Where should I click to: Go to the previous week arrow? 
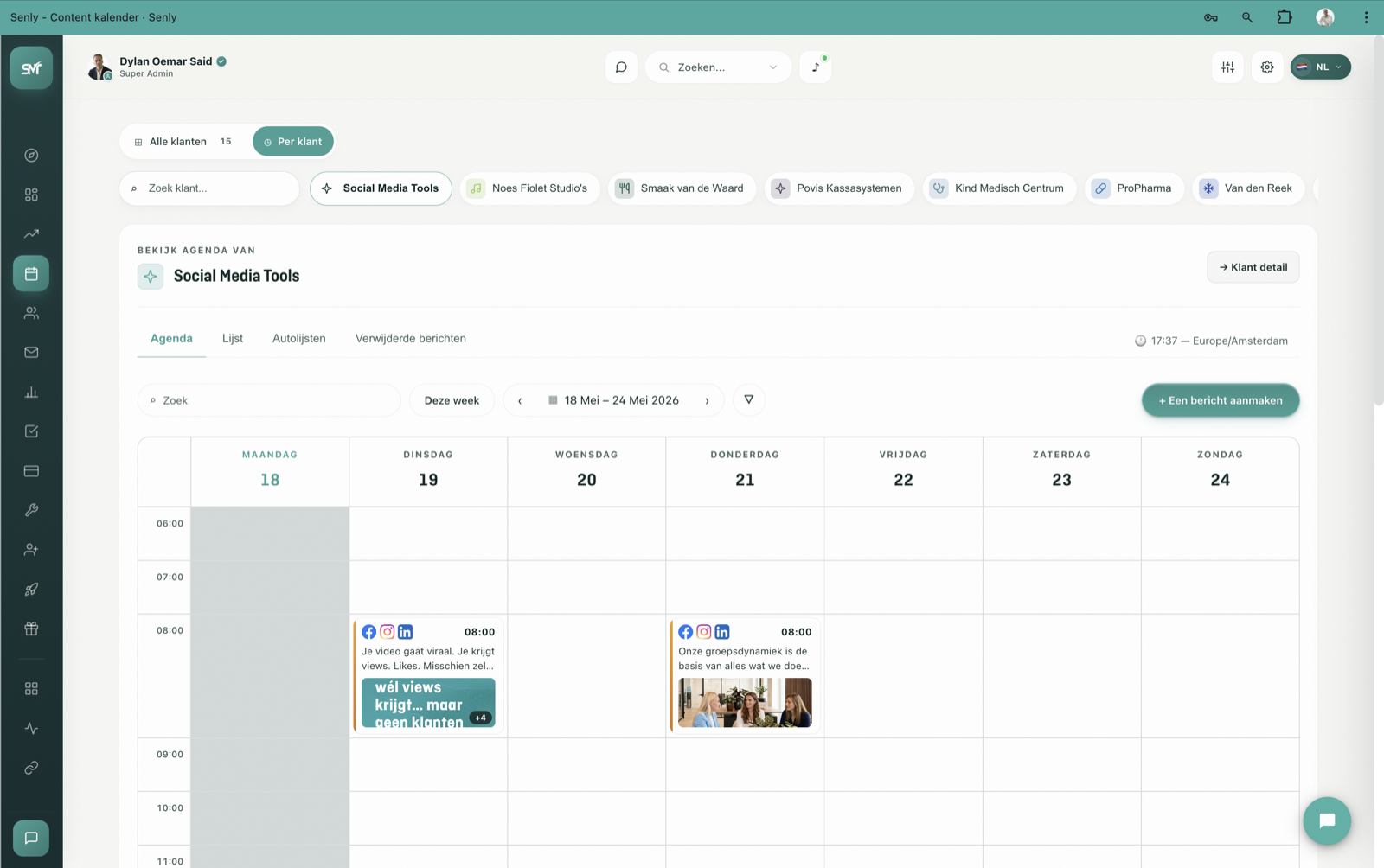pos(520,401)
